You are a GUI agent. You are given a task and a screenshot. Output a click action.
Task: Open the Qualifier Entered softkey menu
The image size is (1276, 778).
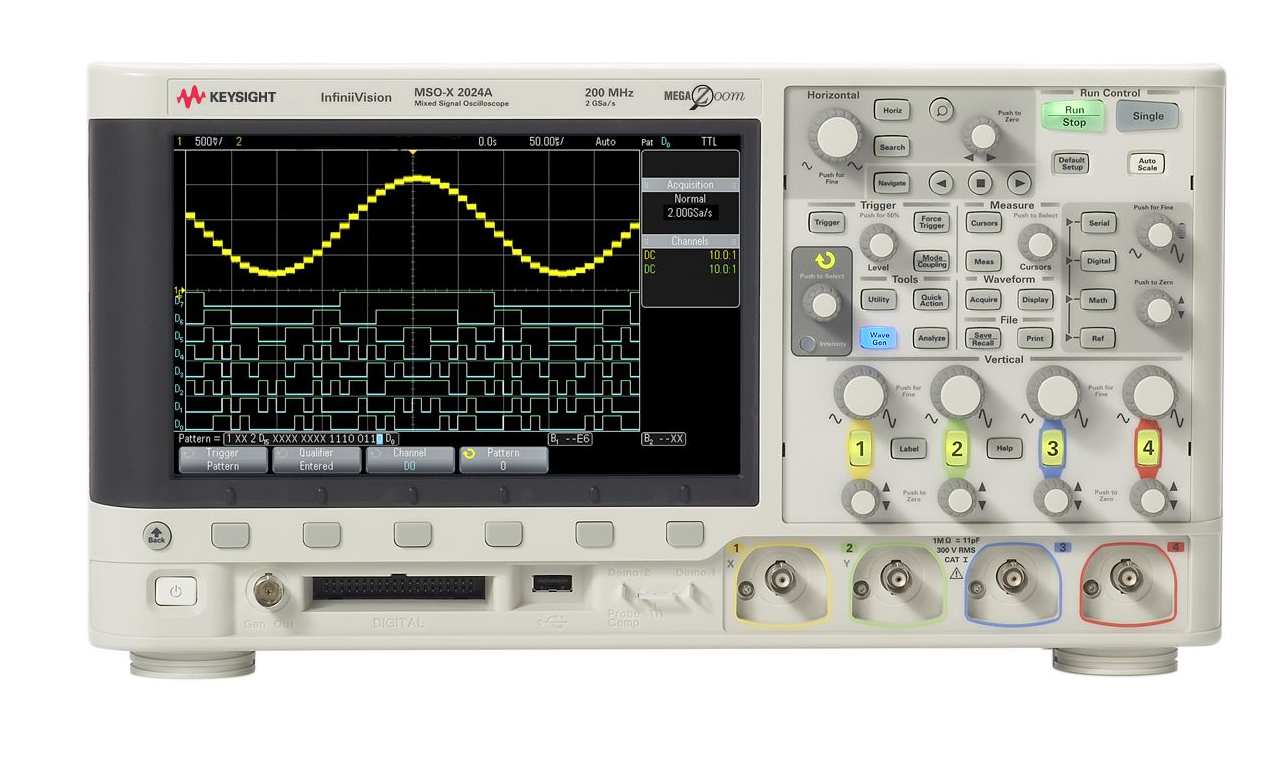coord(316,460)
